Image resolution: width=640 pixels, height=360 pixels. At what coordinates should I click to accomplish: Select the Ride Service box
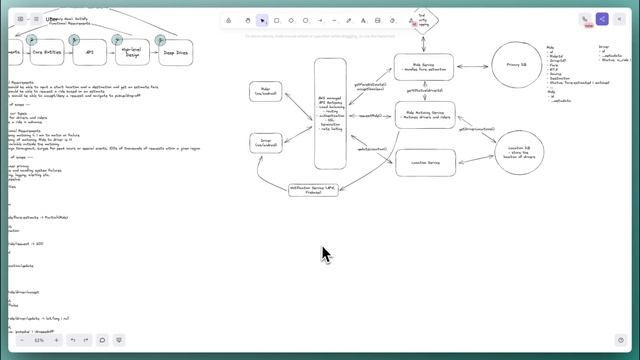tap(424, 67)
